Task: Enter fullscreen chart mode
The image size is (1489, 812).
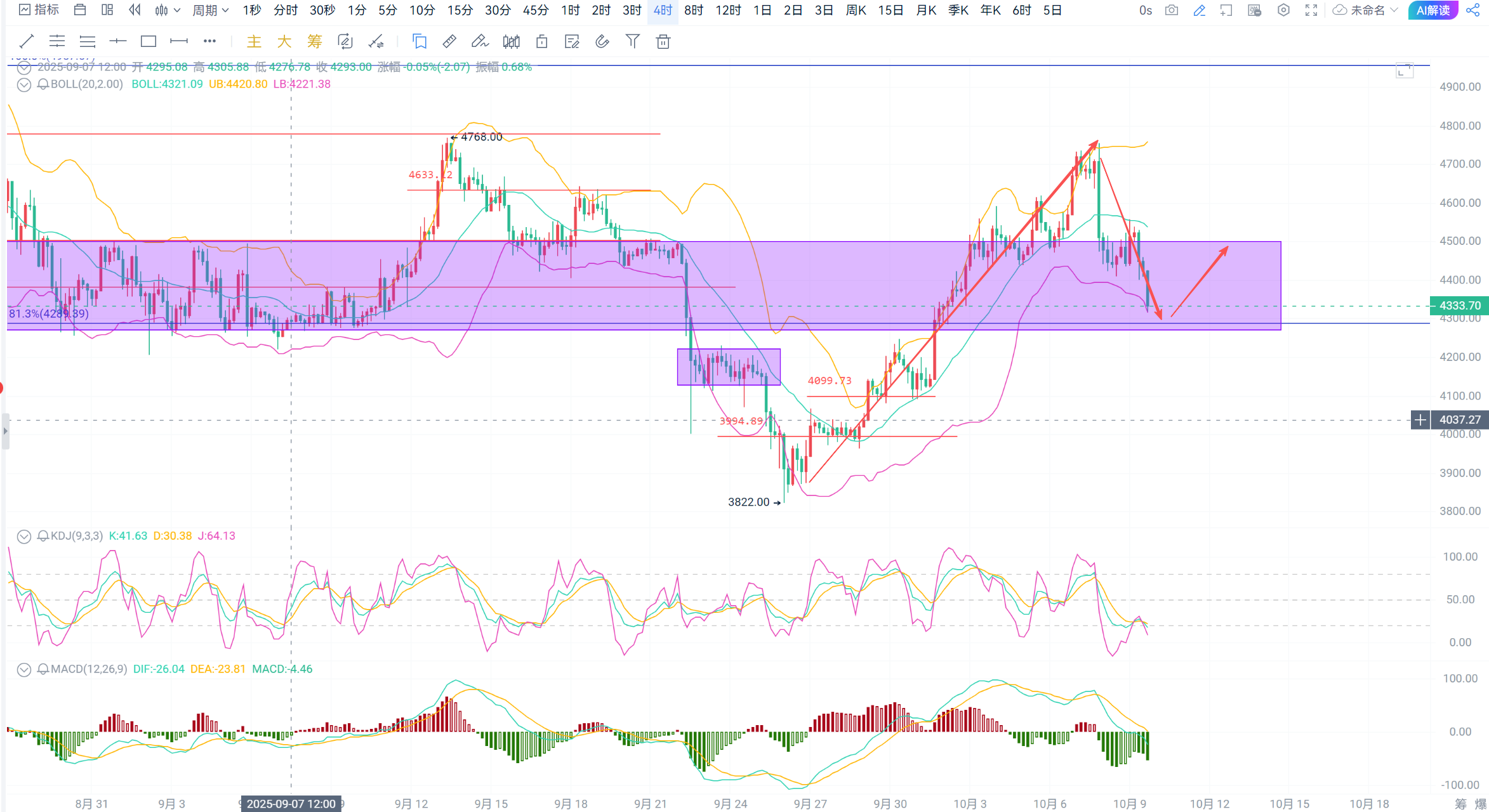Action: (1311, 10)
